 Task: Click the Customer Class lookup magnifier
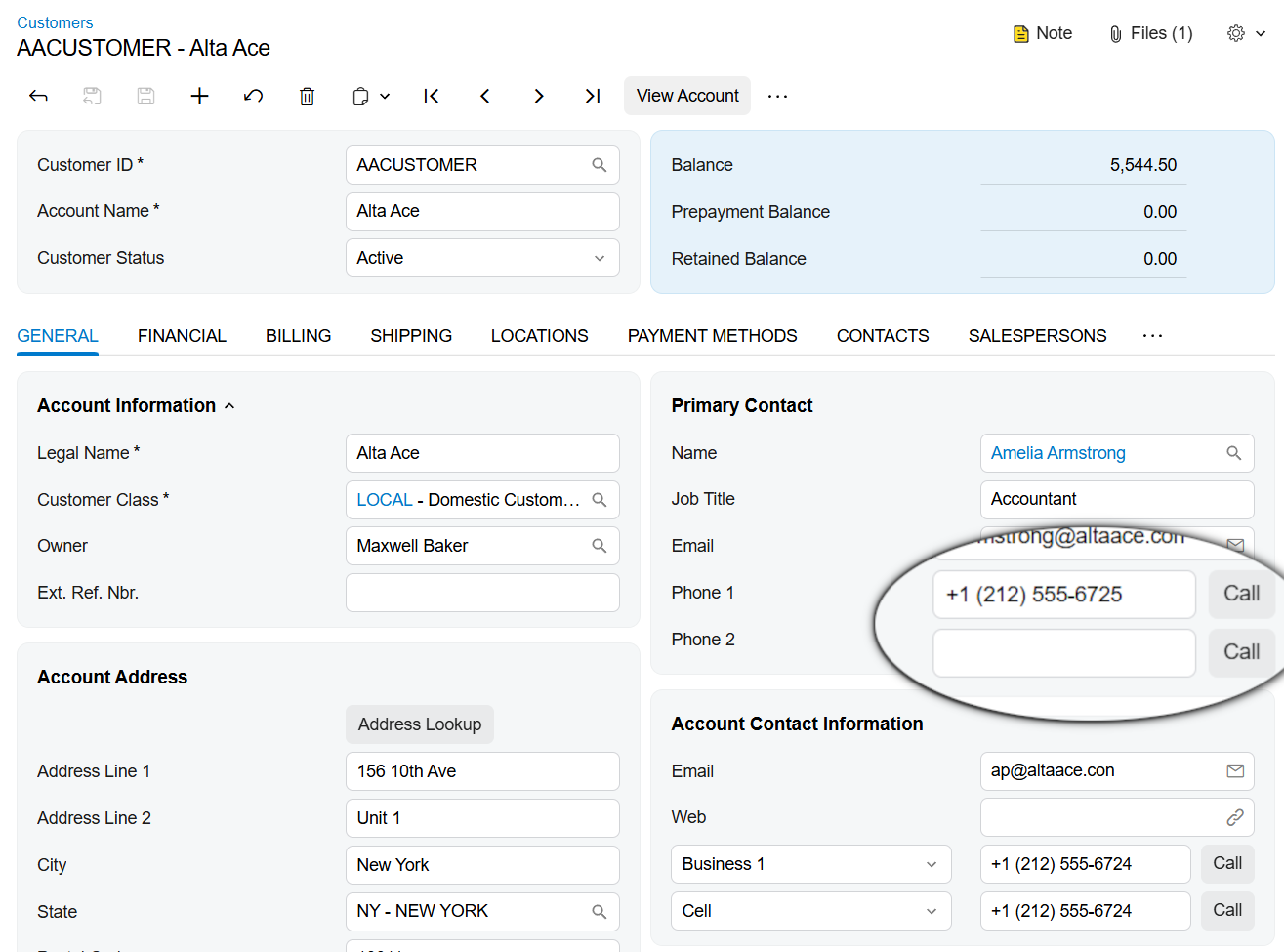tap(600, 500)
